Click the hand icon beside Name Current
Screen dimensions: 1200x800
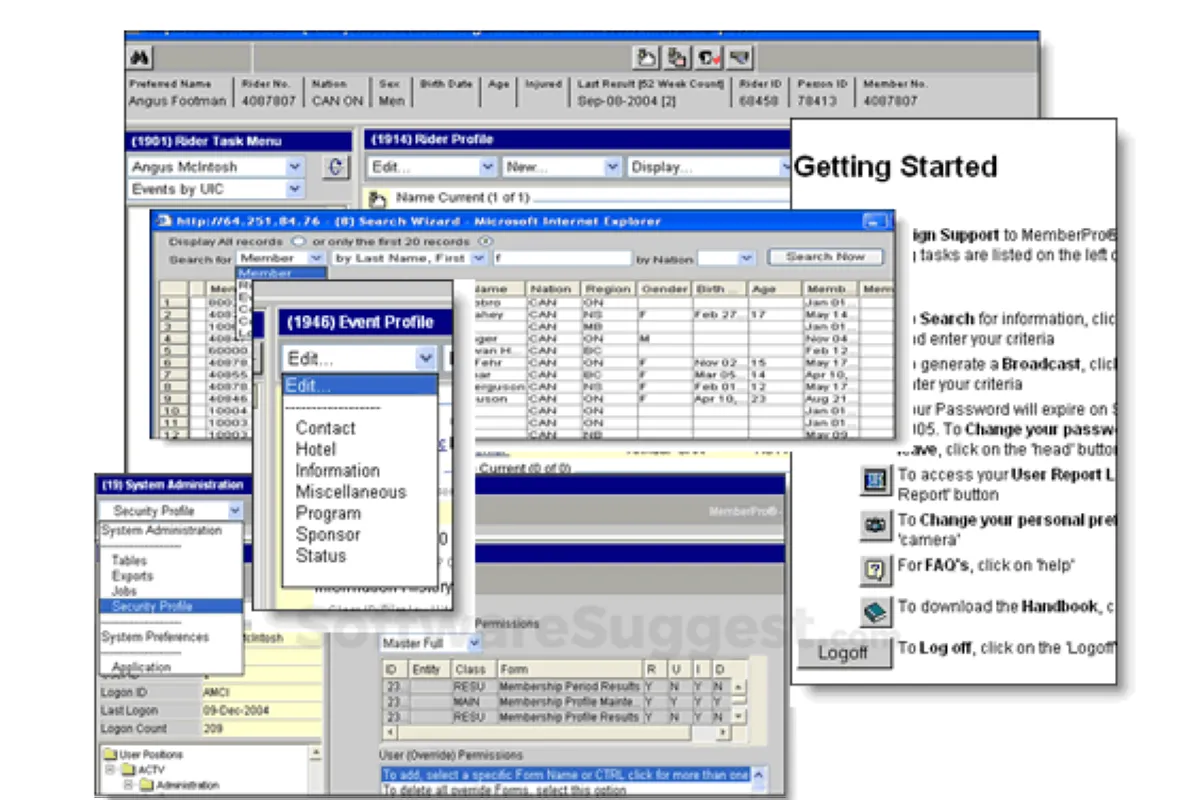379,198
